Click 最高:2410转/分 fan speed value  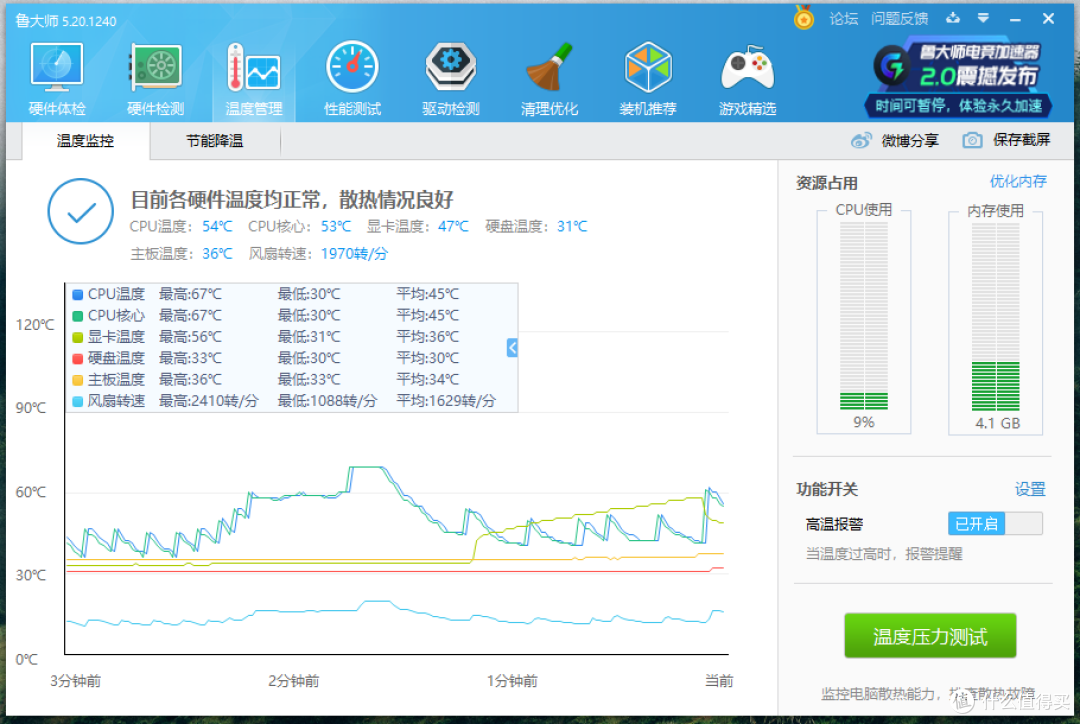pos(209,401)
